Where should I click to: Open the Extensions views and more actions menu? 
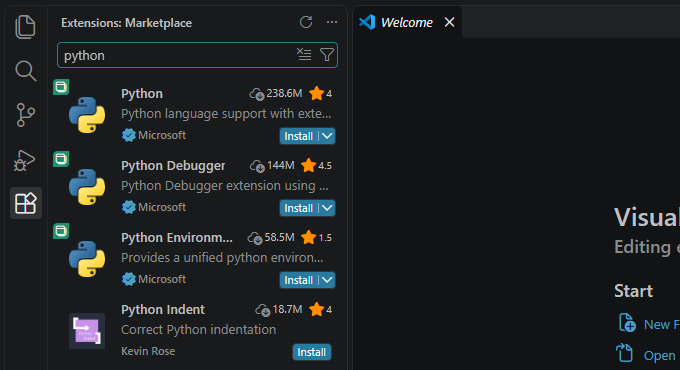click(x=332, y=22)
